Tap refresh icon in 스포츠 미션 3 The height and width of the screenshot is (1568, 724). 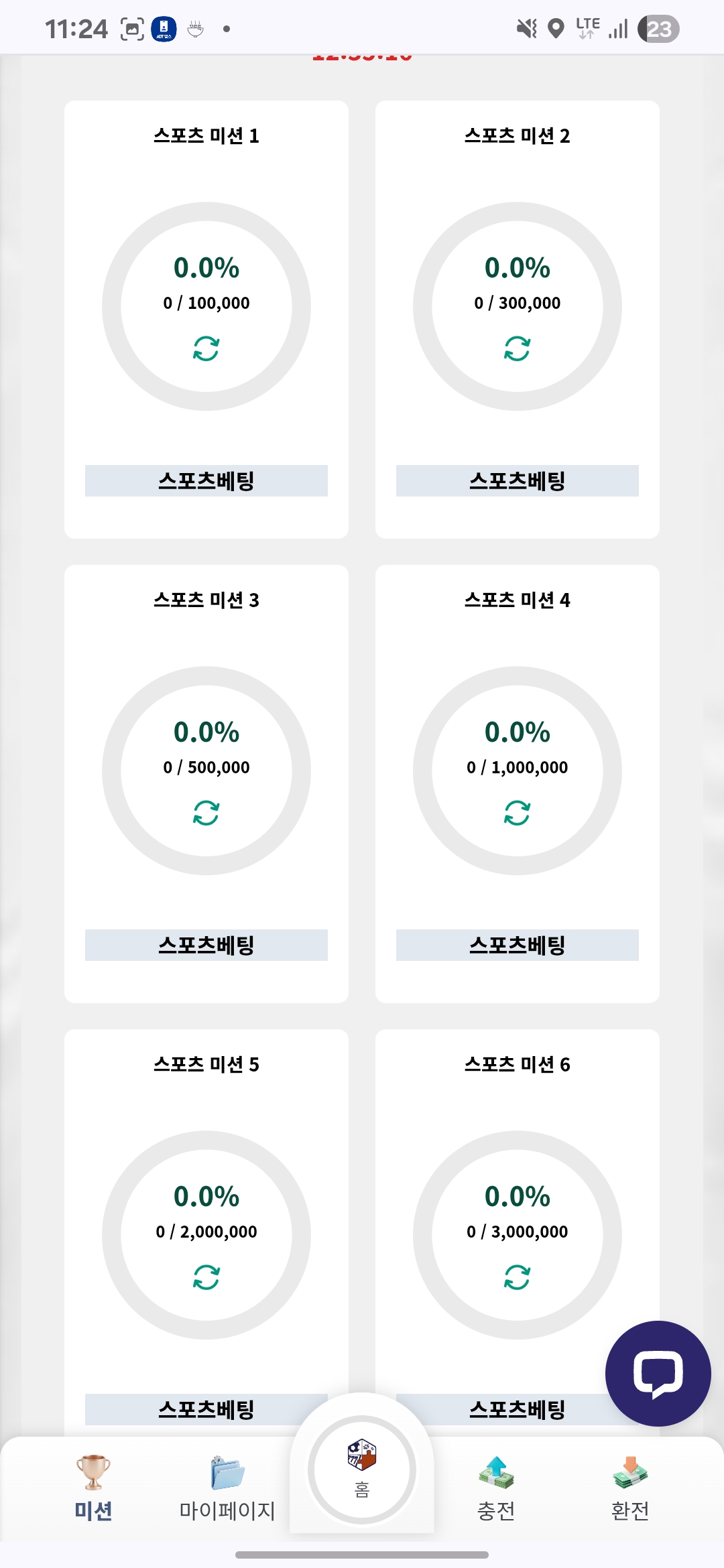tap(206, 813)
